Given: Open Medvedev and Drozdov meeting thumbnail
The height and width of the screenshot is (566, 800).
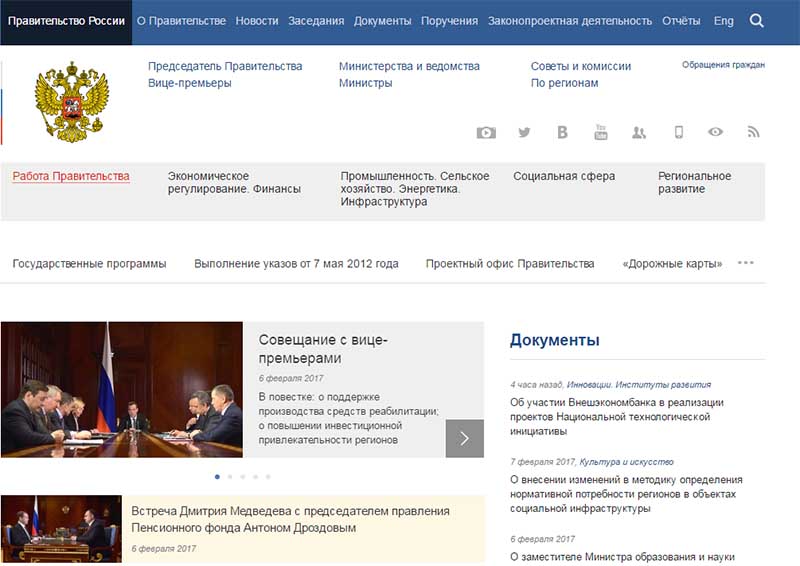Looking at the screenshot, I should pos(61,529).
